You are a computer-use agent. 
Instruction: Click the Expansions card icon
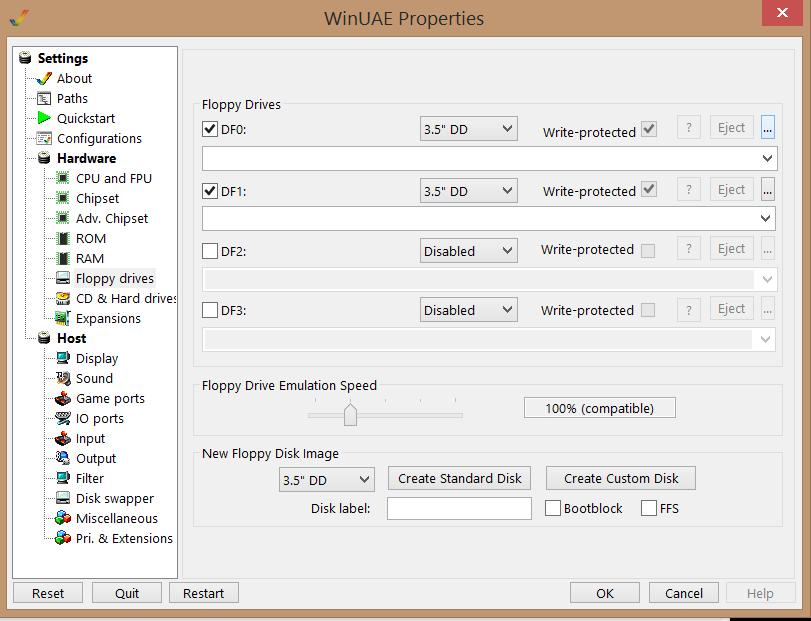tap(63, 319)
